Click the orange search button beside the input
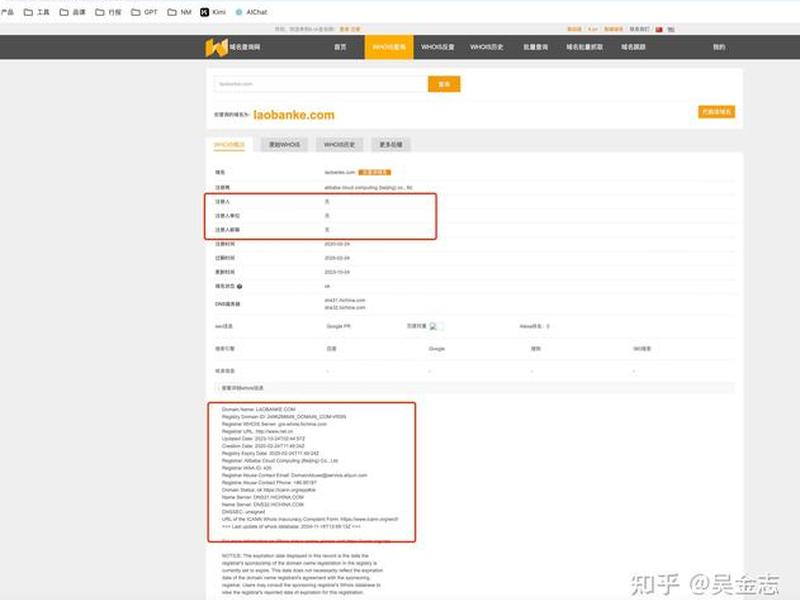The image size is (800, 600). (444, 84)
